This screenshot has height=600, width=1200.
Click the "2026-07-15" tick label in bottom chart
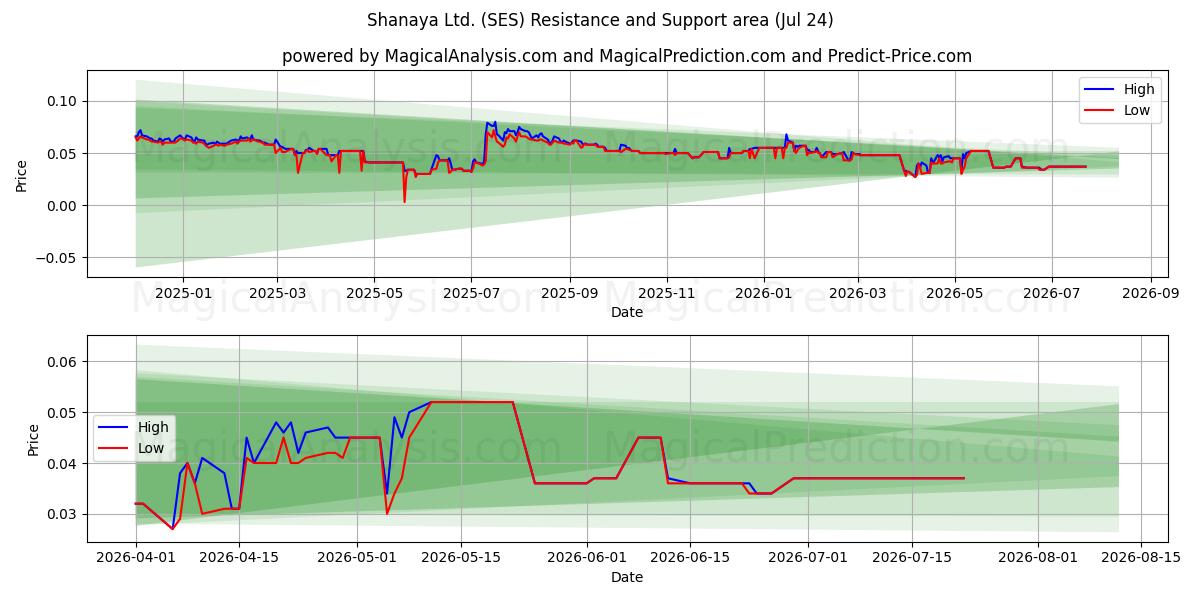pos(914,556)
